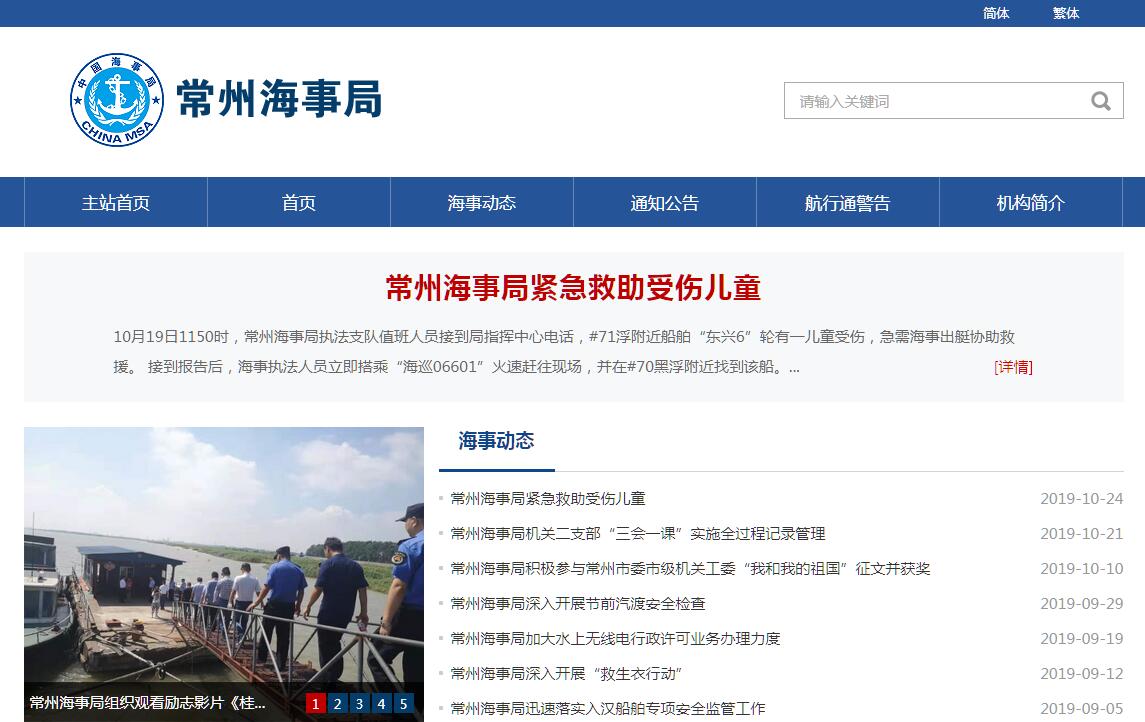Open the 主站首页 menu item
This screenshot has width=1145, height=722.
pos(116,202)
